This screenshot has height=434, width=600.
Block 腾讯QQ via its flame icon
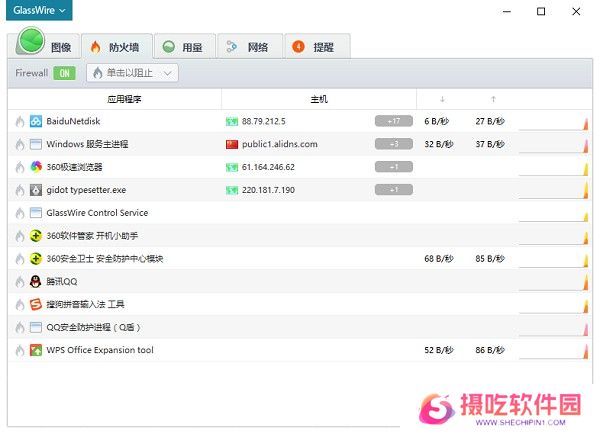pos(20,282)
